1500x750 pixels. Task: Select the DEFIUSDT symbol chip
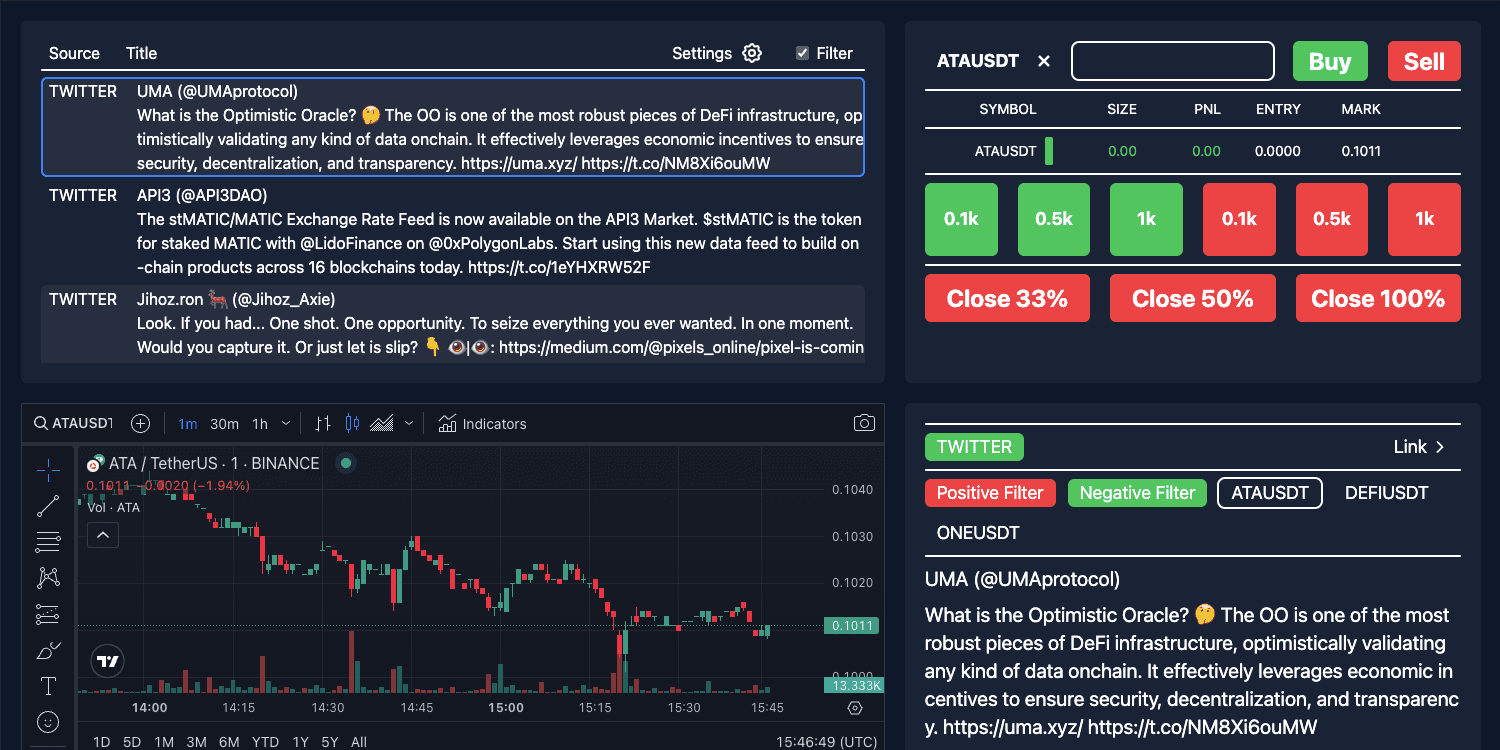coord(1386,493)
